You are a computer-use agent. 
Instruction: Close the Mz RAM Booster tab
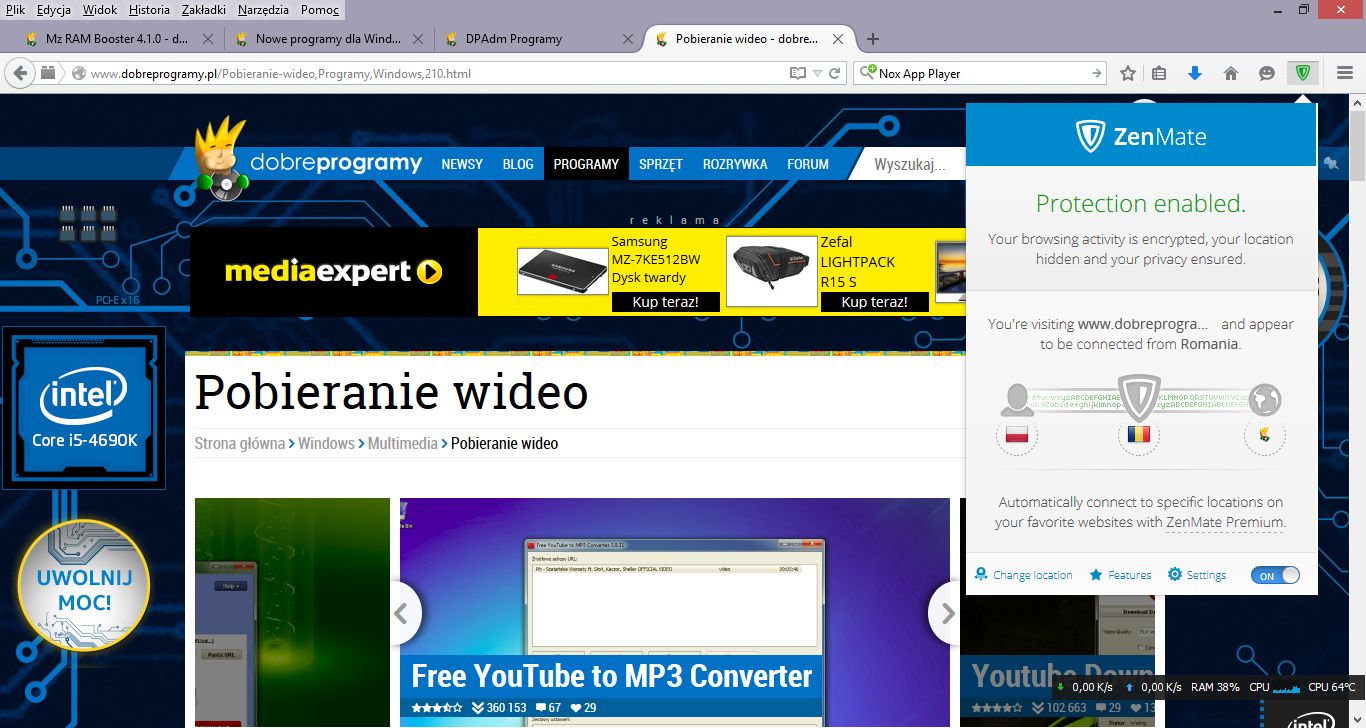(208, 39)
